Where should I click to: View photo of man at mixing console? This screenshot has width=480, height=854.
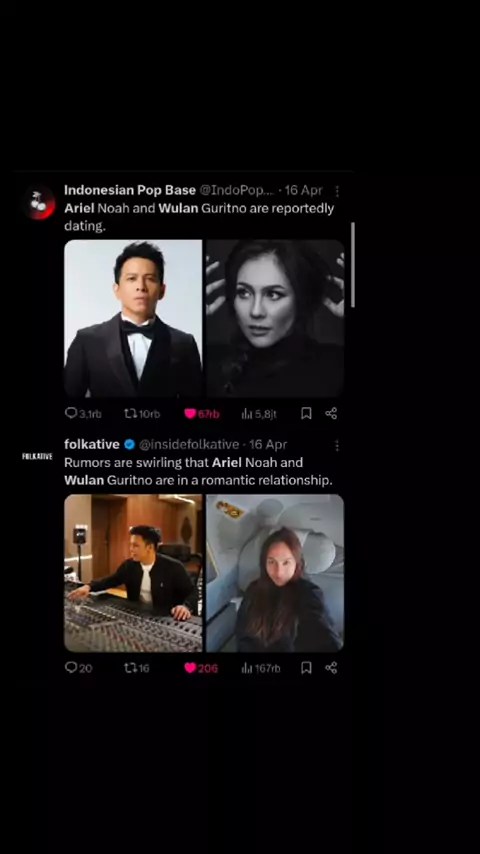coord(133,573)
